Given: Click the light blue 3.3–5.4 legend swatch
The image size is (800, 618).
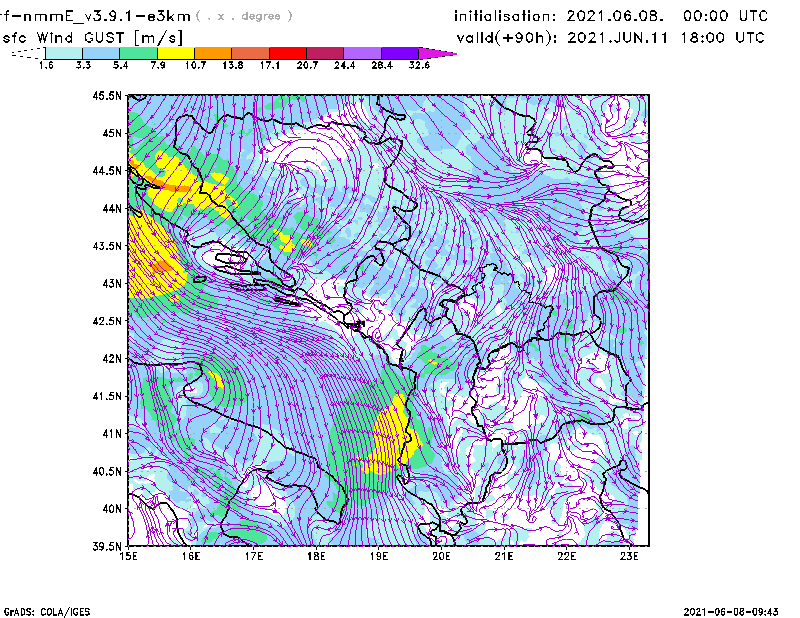Looking at the screenshot, I should tap(101, 53).
